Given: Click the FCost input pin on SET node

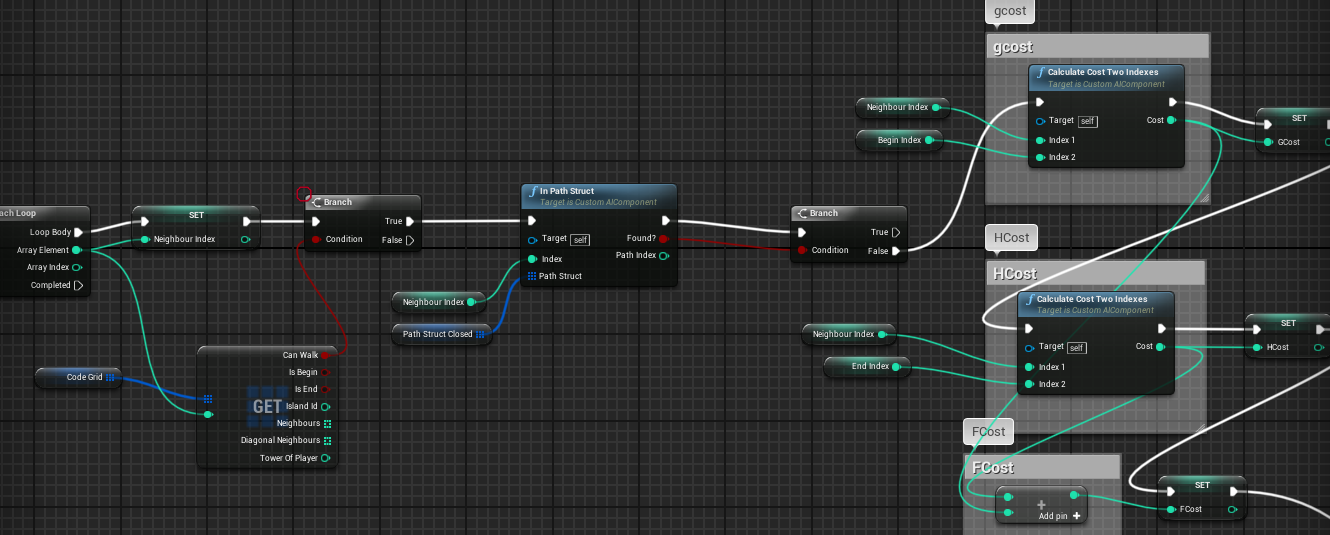Looking at the screenshot, I should [x=1171, y=509].
